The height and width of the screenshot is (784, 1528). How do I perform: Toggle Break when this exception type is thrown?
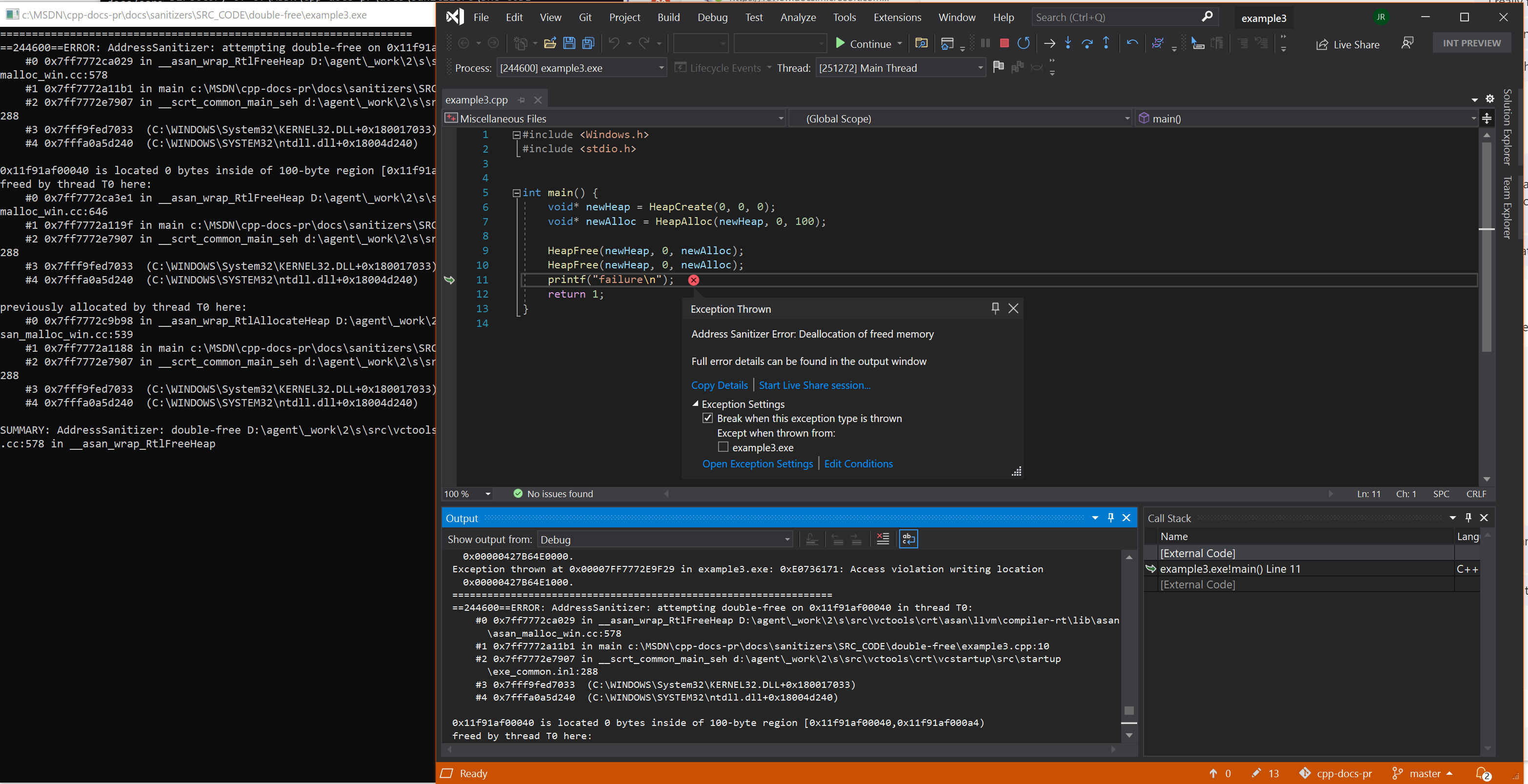[x=707, y=418]
